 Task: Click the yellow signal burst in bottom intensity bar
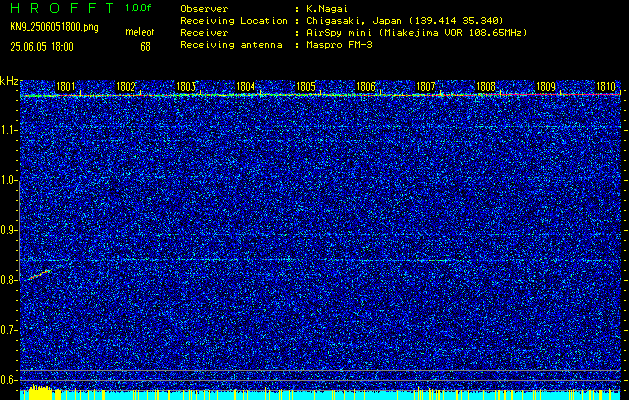(x=41, y=392)
